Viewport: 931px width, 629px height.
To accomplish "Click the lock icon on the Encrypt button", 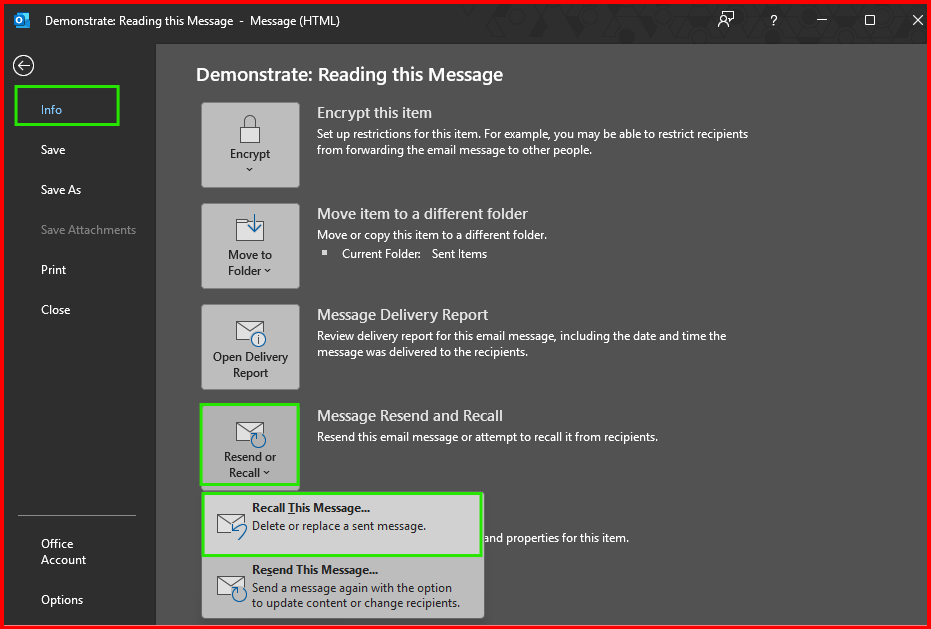I will (x=250, y=128).
